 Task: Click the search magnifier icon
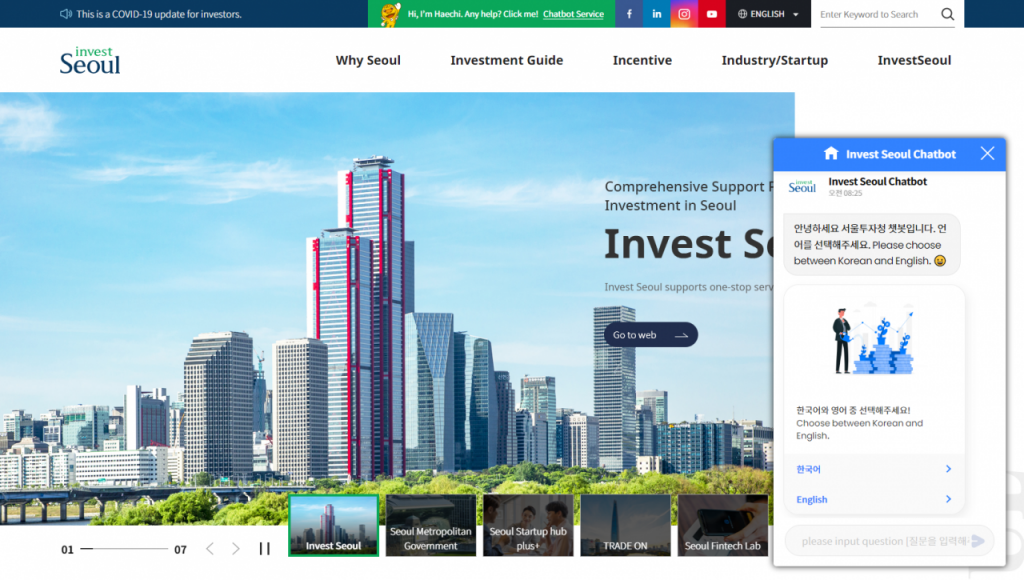pos(947,14)
